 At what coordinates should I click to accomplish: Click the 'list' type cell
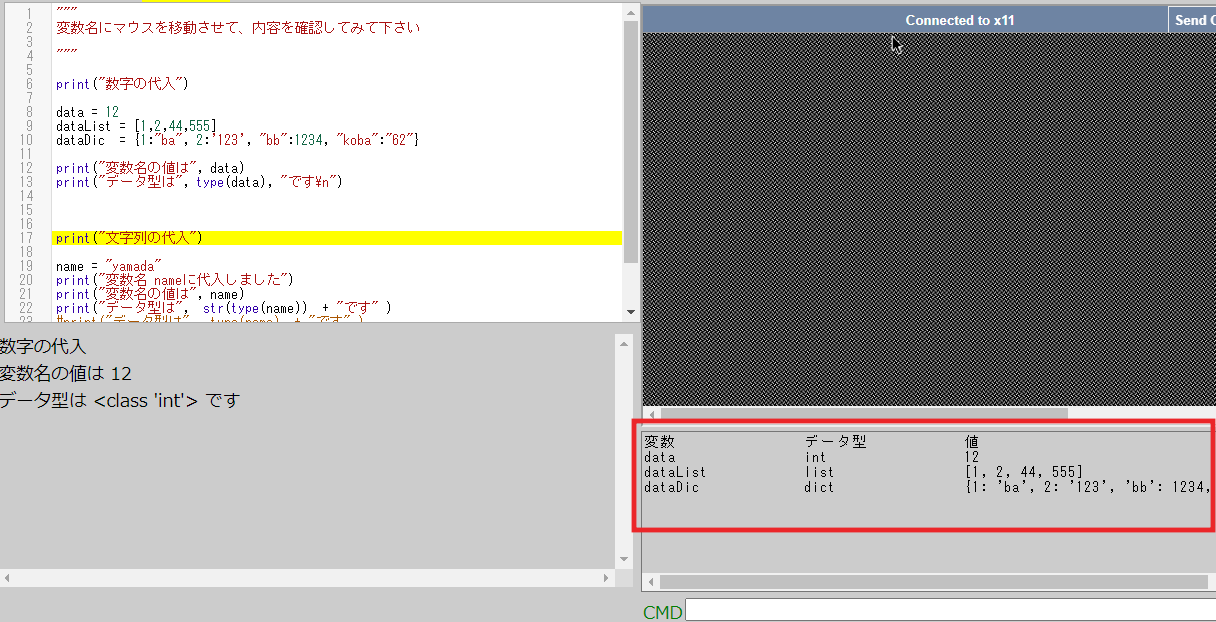[819, 472]
